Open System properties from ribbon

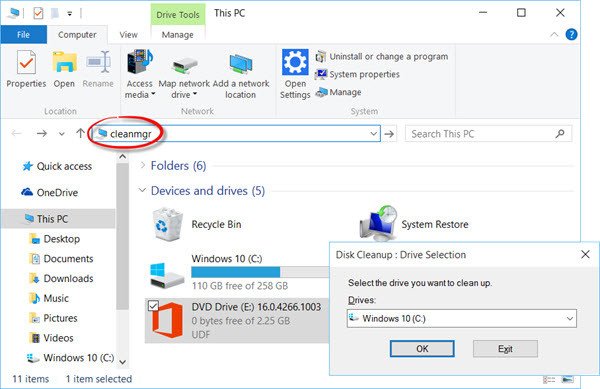click(x=357, y=74)
